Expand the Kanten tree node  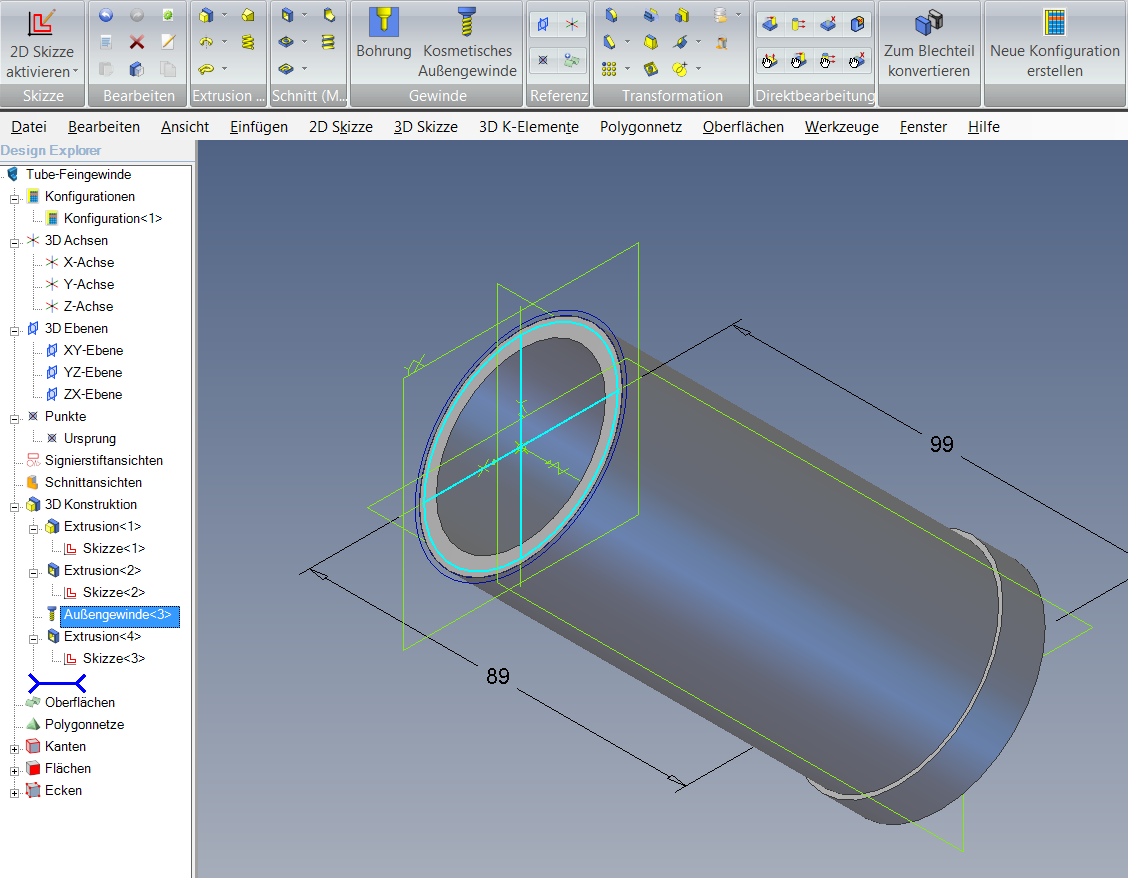pos(14,749)
